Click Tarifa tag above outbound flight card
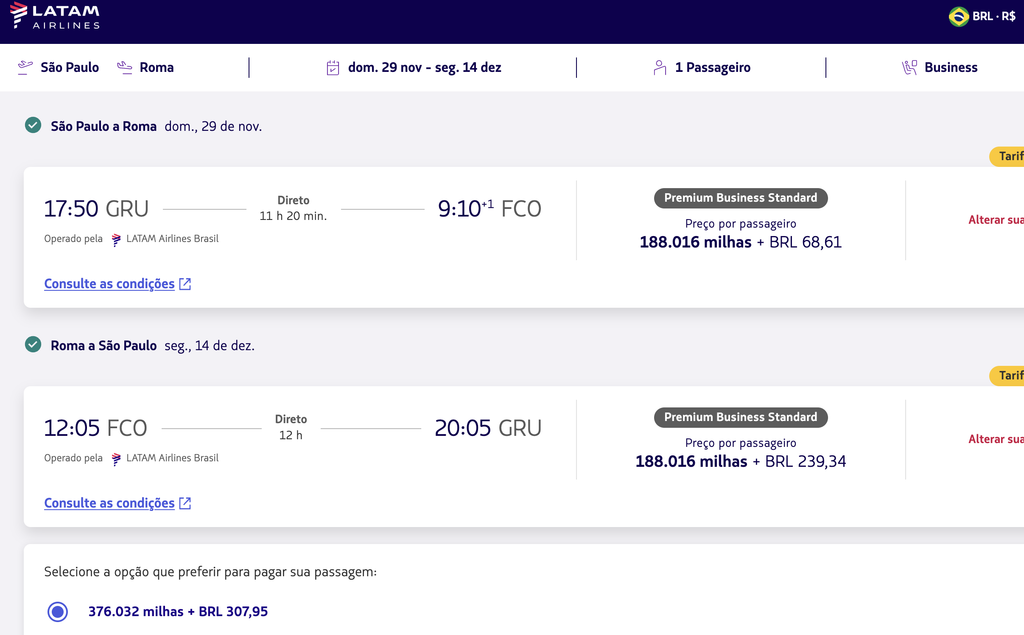 click(1007, 156)
